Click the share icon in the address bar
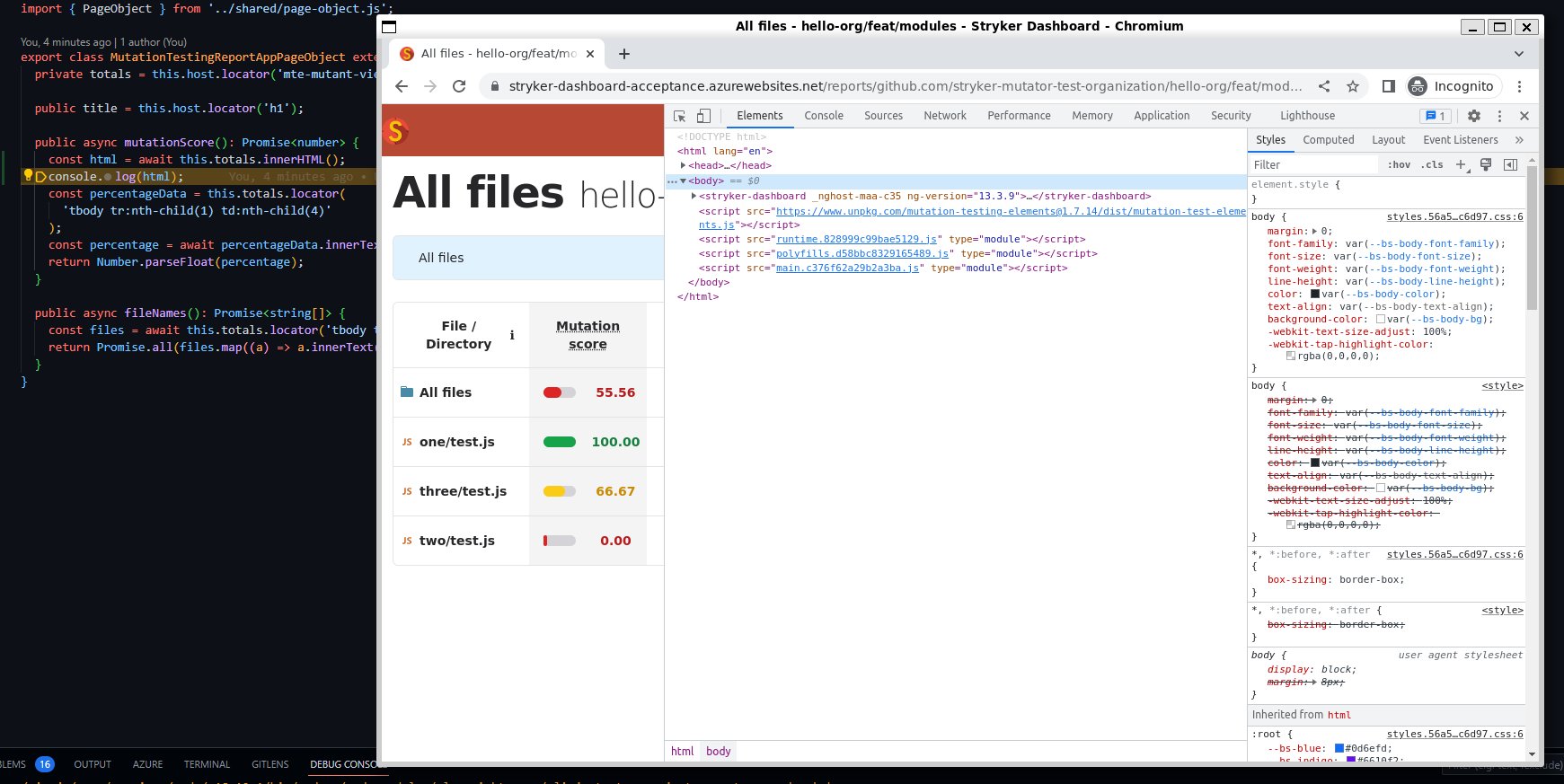The image size is (1564, 784). pos(1324,86)
